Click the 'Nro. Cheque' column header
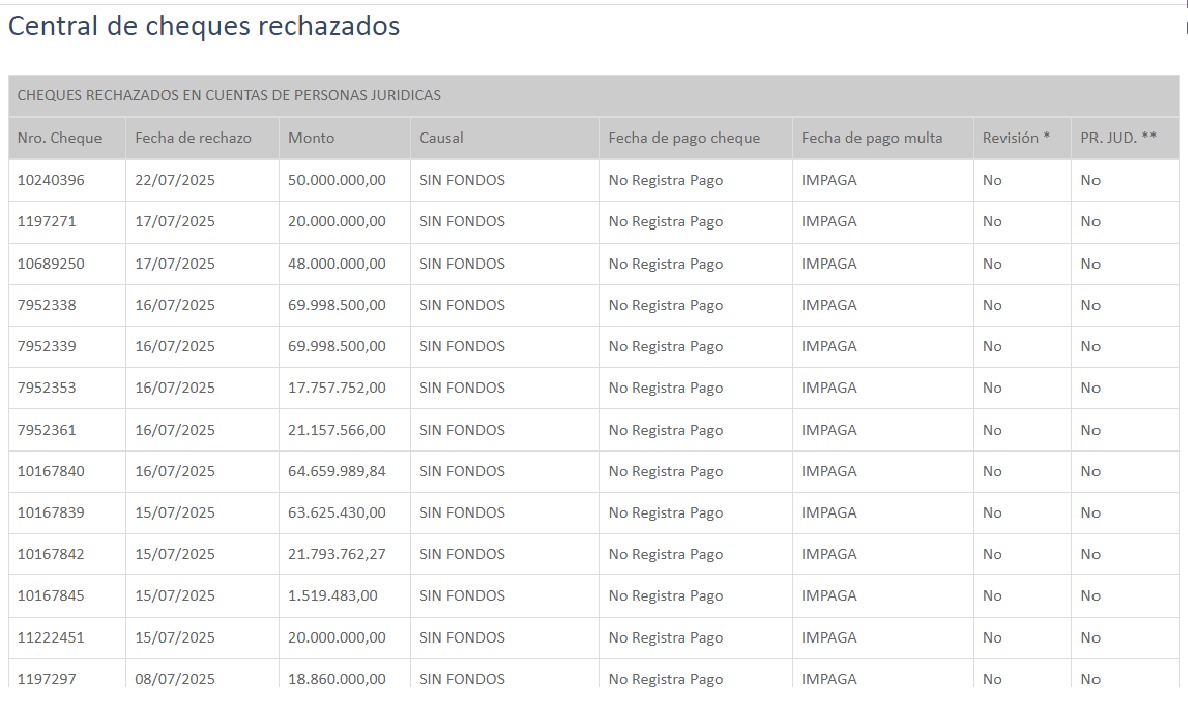This screenshot has width=1188, height=728. [60, 138]
